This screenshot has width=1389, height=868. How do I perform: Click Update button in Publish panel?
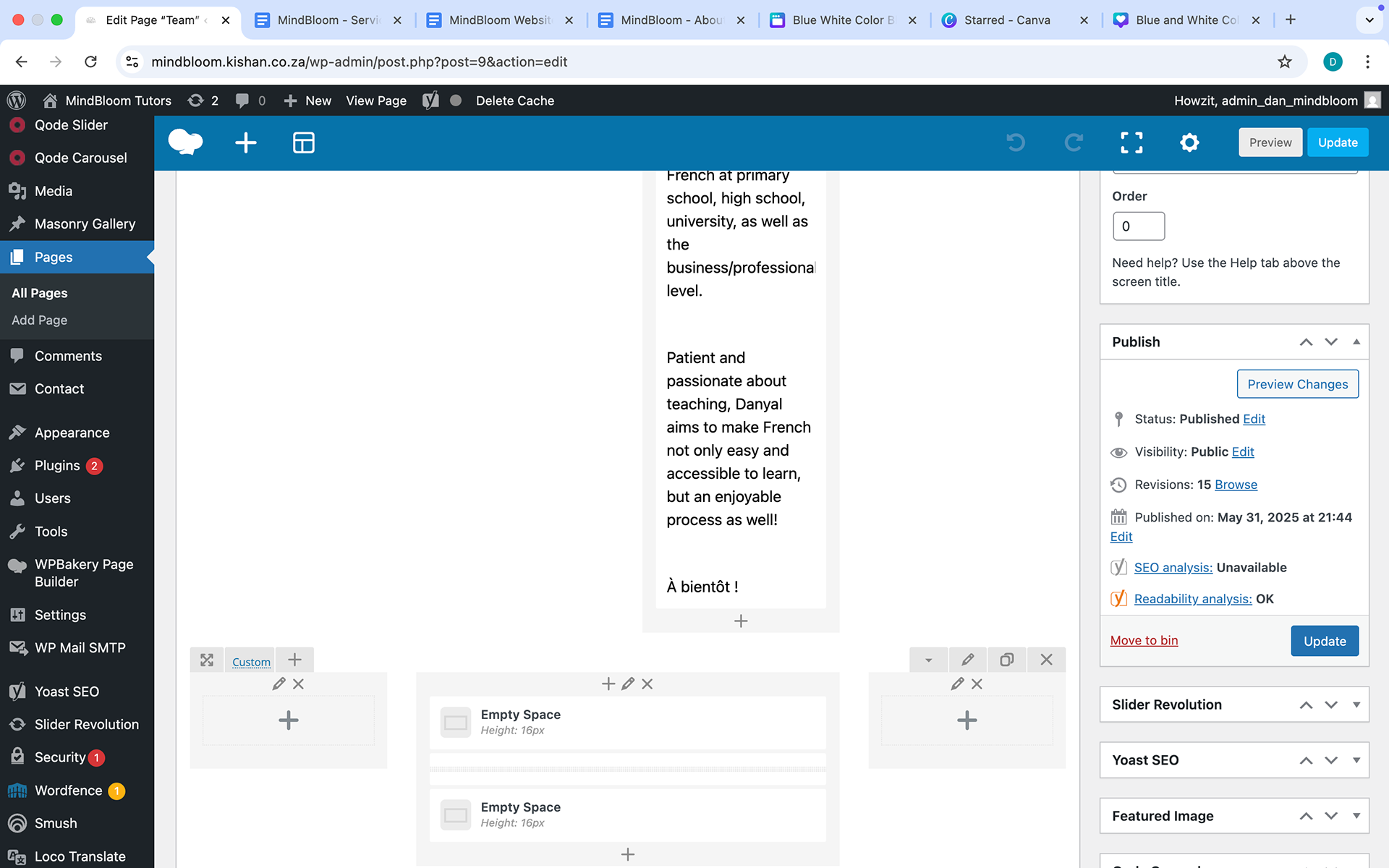click(x=1325, y=641)
